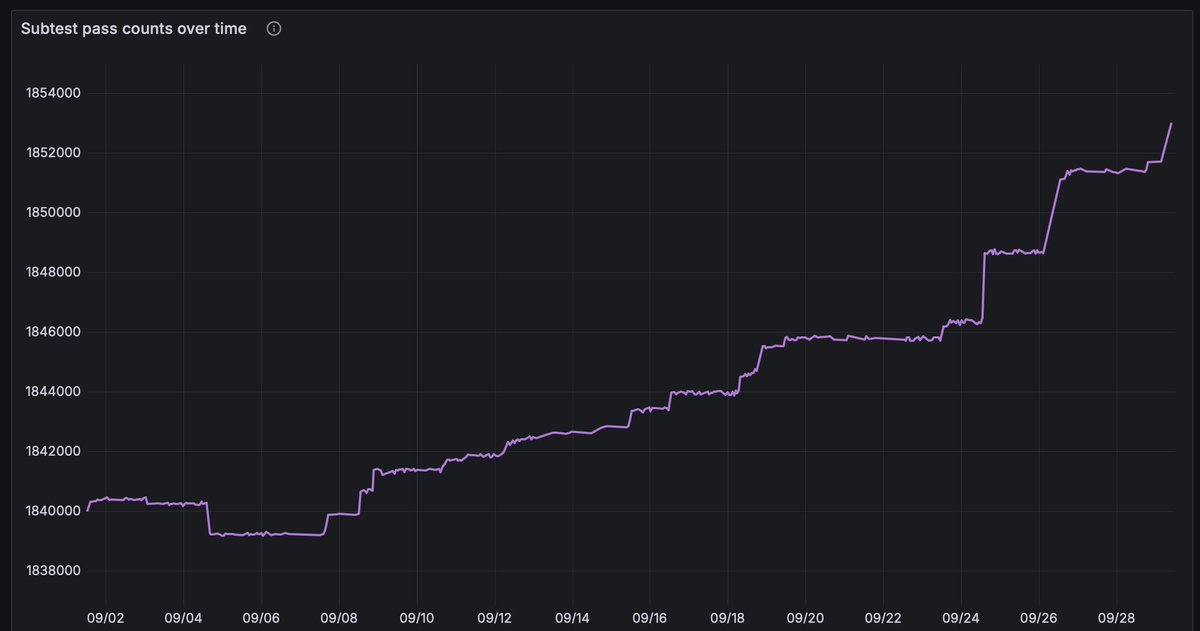Click the 09/04 date label
This screenshot has height=631, width=1200.
pos(183,618)
